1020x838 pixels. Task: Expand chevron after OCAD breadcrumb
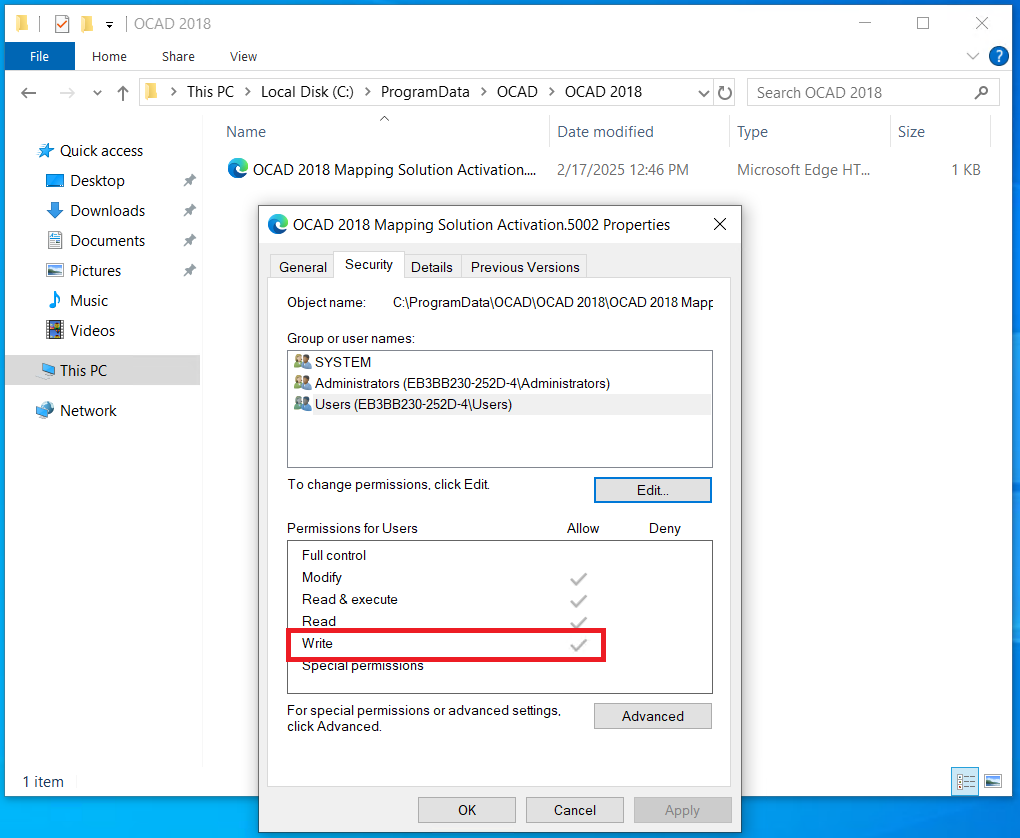point(552,92)
